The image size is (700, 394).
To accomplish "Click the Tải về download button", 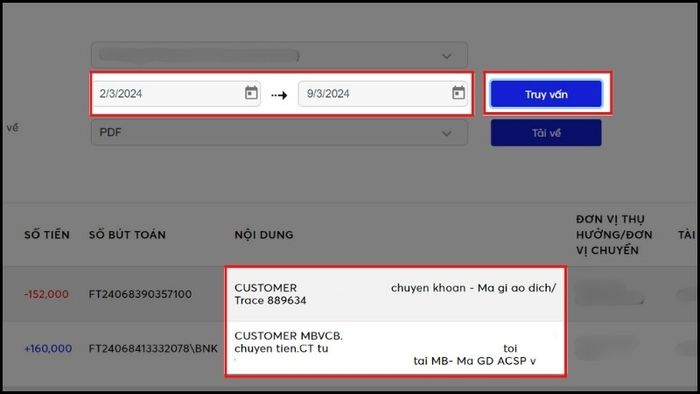I will (546, 133).
